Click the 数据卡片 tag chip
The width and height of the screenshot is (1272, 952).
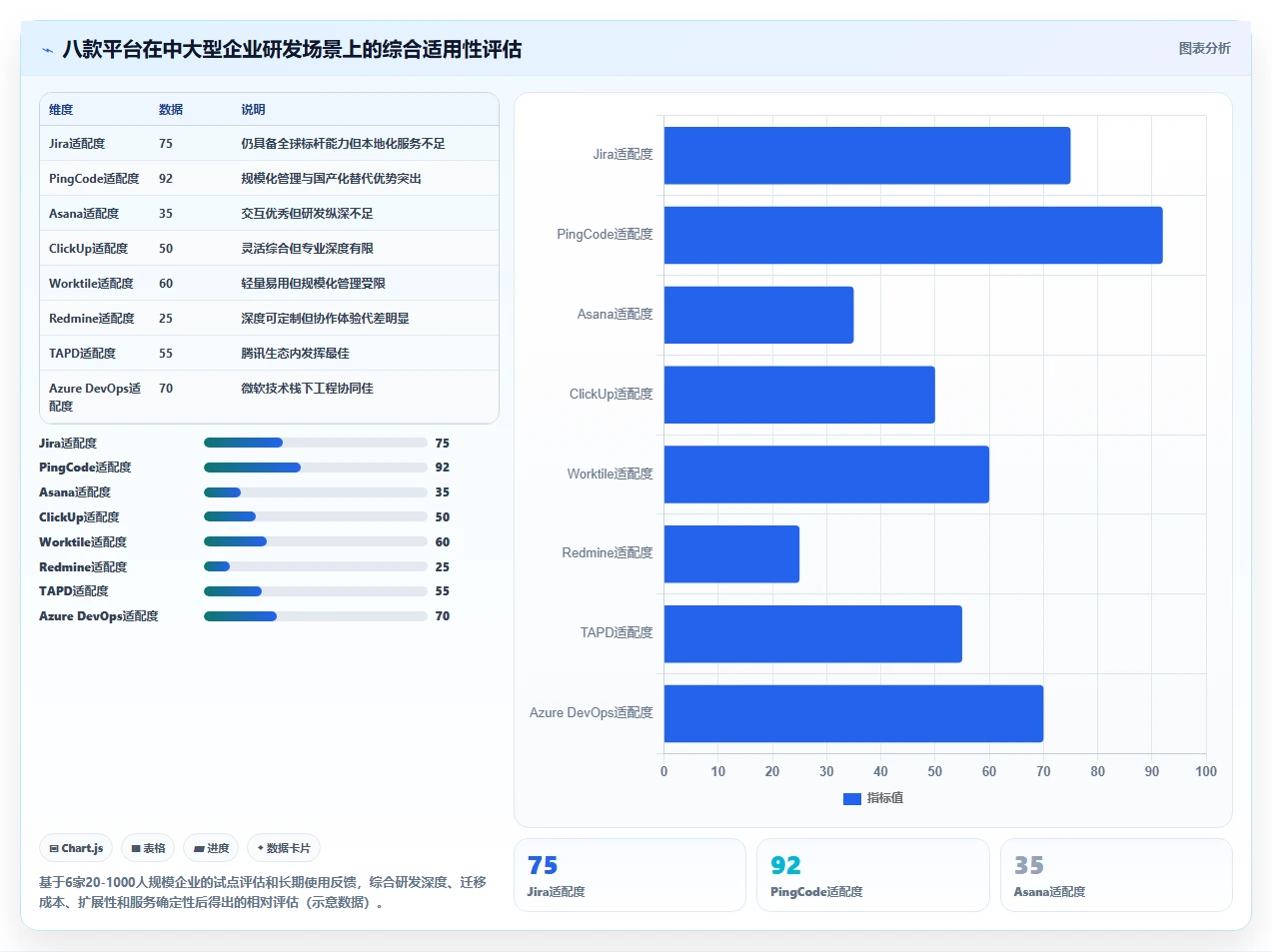(284, 848)
